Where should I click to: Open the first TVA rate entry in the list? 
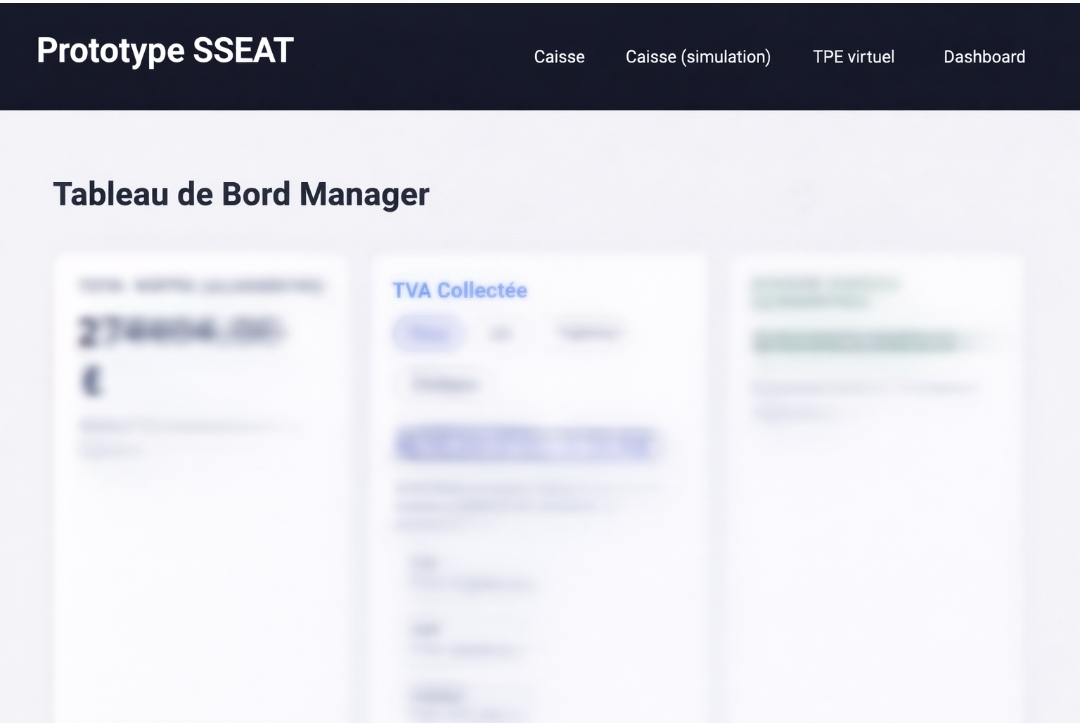coord(470,574)
